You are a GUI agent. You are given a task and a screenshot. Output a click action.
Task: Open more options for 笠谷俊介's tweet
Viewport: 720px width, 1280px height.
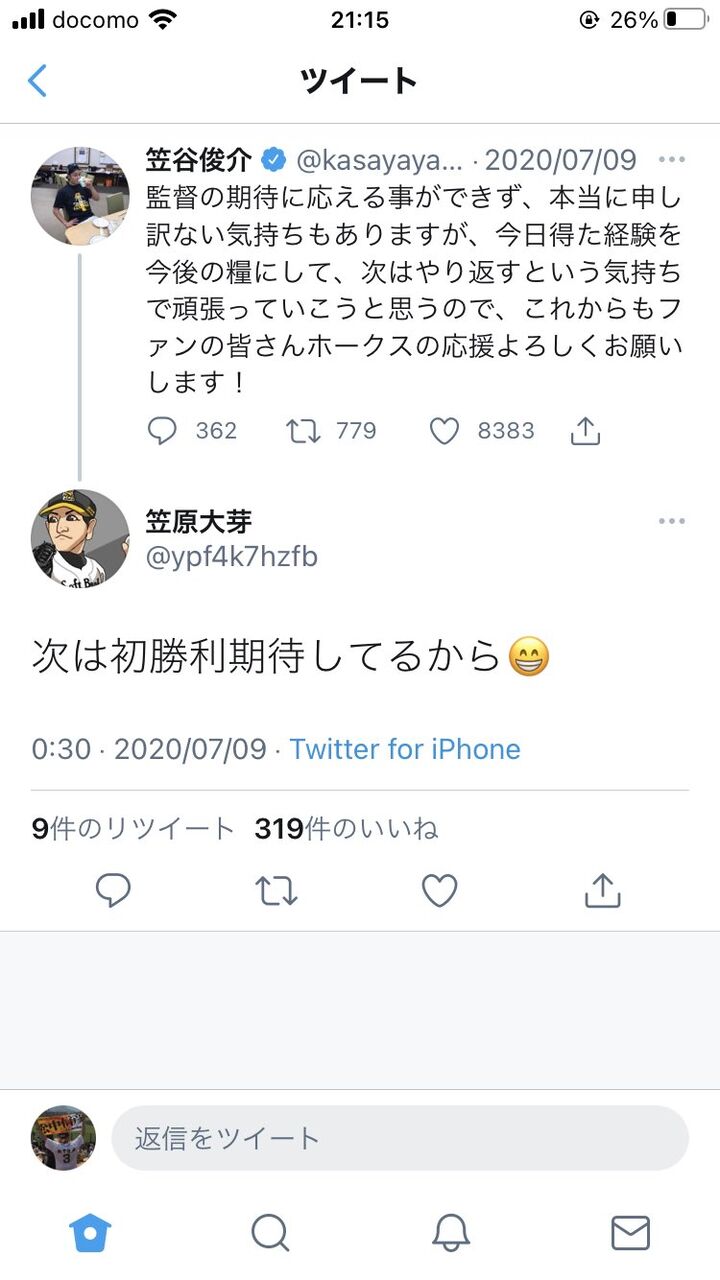672,160
